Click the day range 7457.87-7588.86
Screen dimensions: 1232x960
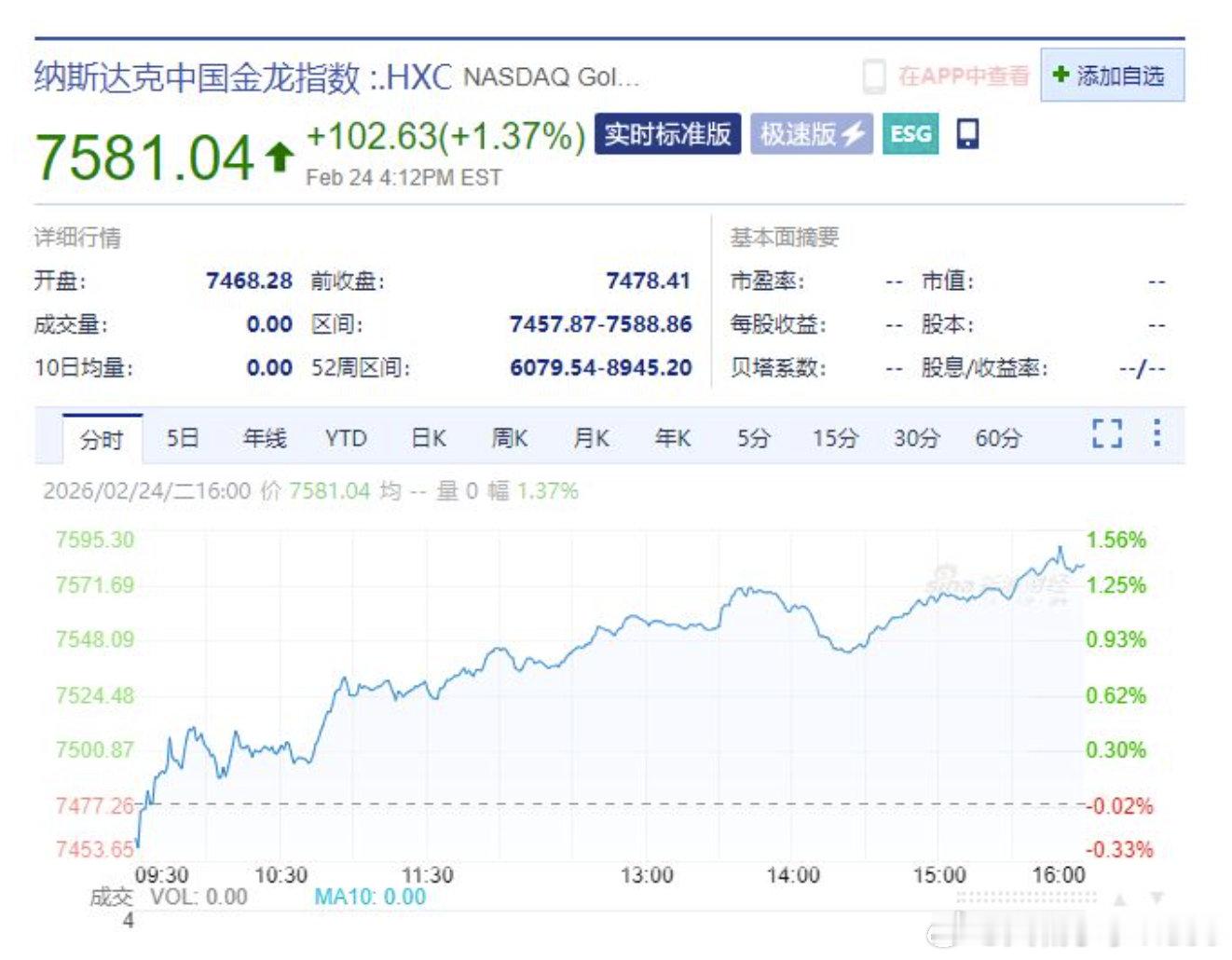[600, 324]
